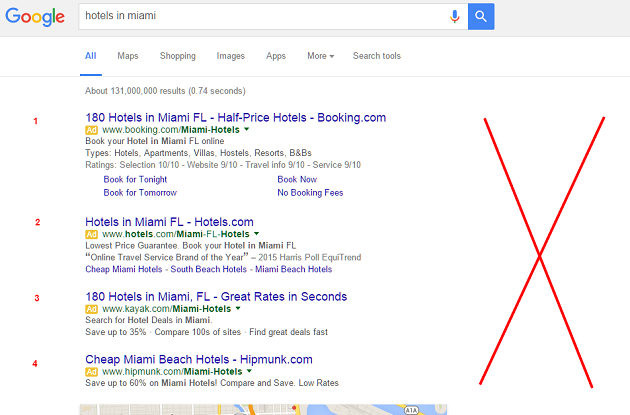Switch to the Shopping tab
The width and height of the screenshot is (630, 415).
coord(178,56)
